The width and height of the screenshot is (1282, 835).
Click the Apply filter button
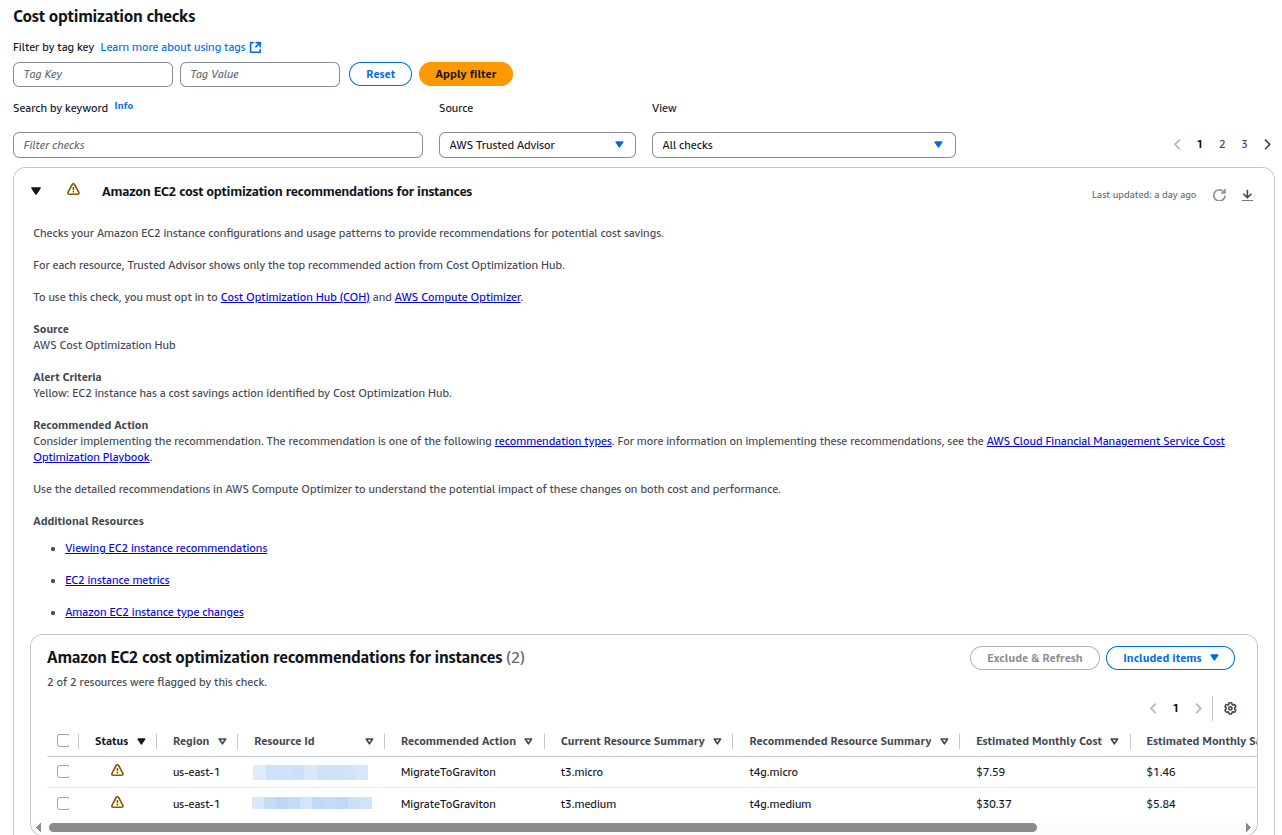tap(465, 74)
